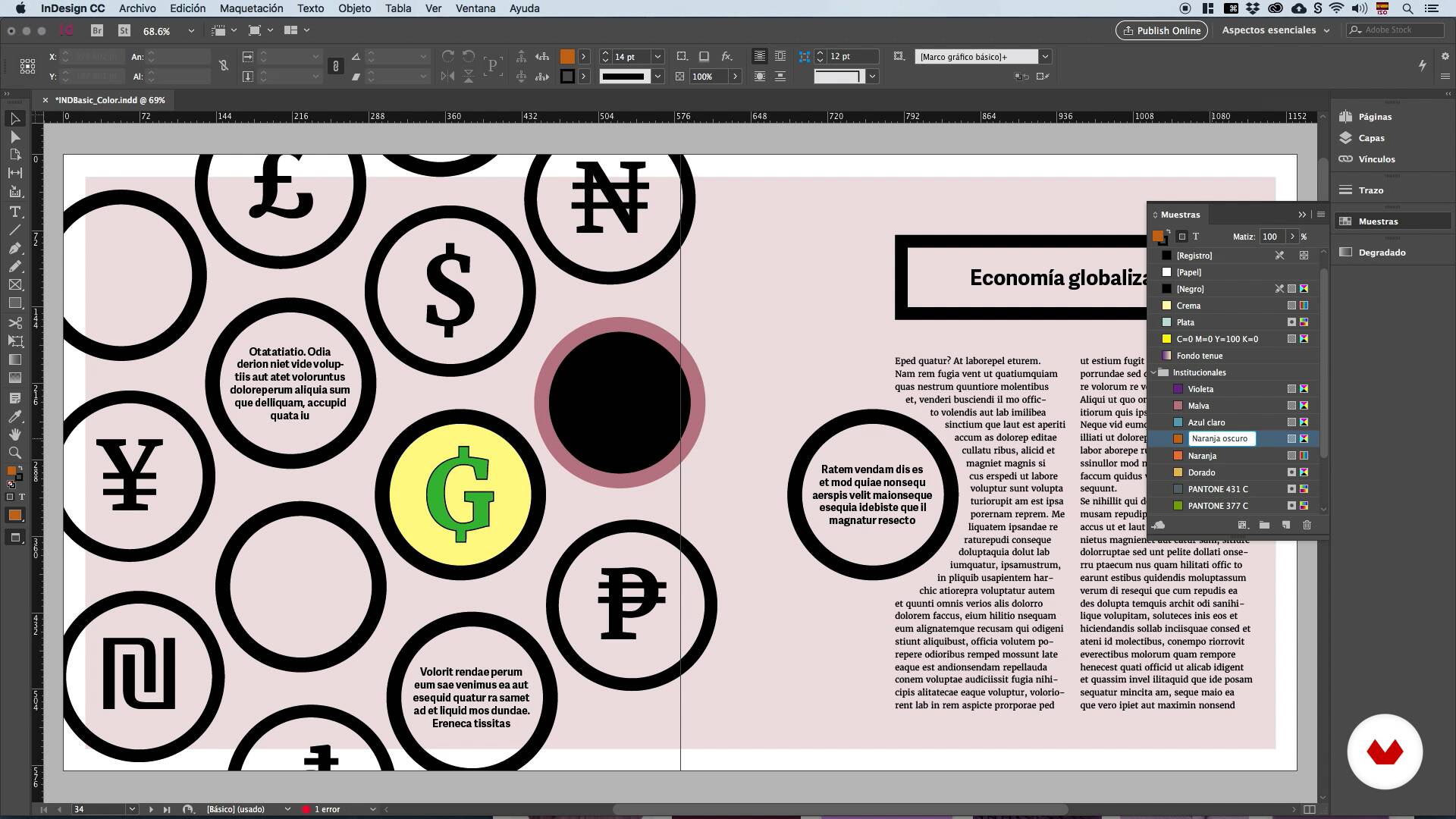
Task: Select the Line tool
Action: (14, 230)
